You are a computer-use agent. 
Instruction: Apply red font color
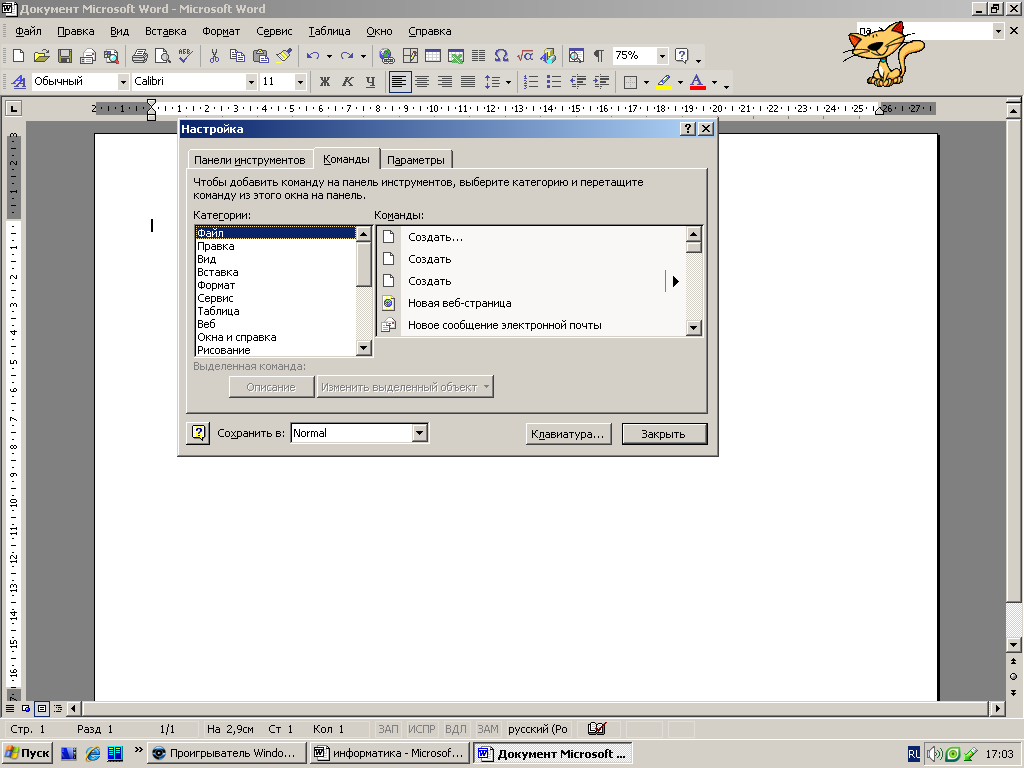[697, 82]
